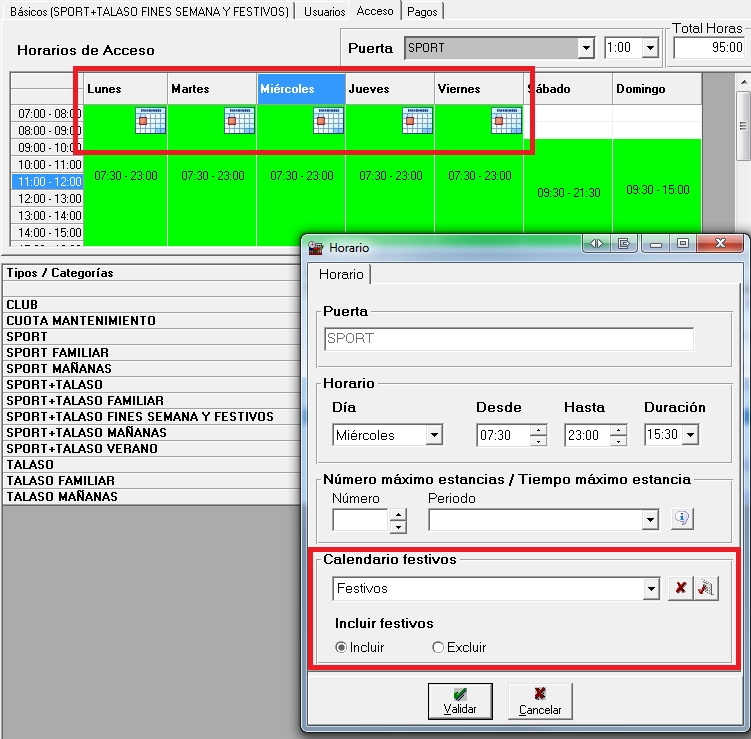The width and height of the screenshot is (751, 739).
Task: Click the Martes column header
Action: [x=212, y=89]
